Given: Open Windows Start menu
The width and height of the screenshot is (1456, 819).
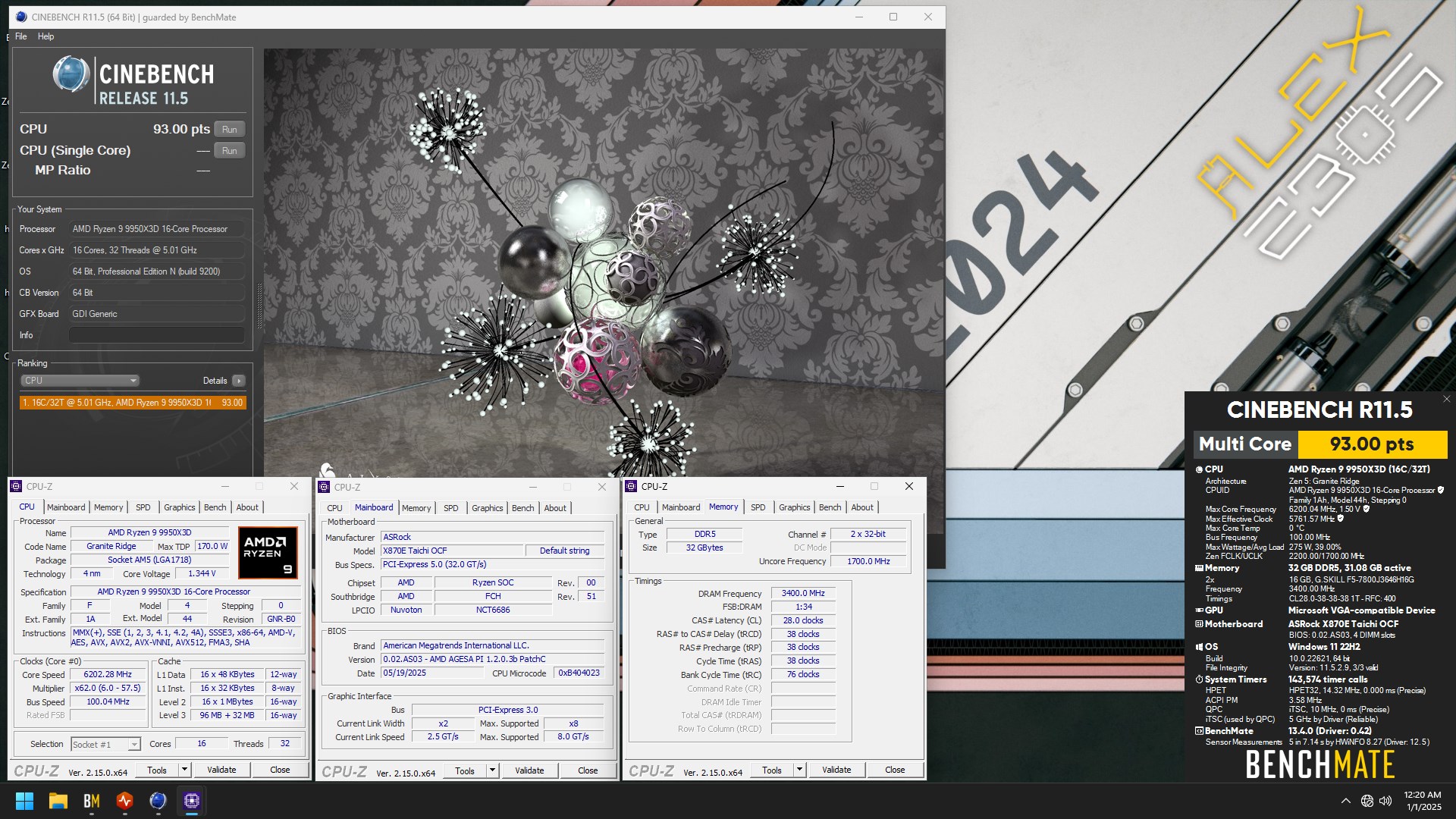Looking at the screenshot, I should pos(24,801).
